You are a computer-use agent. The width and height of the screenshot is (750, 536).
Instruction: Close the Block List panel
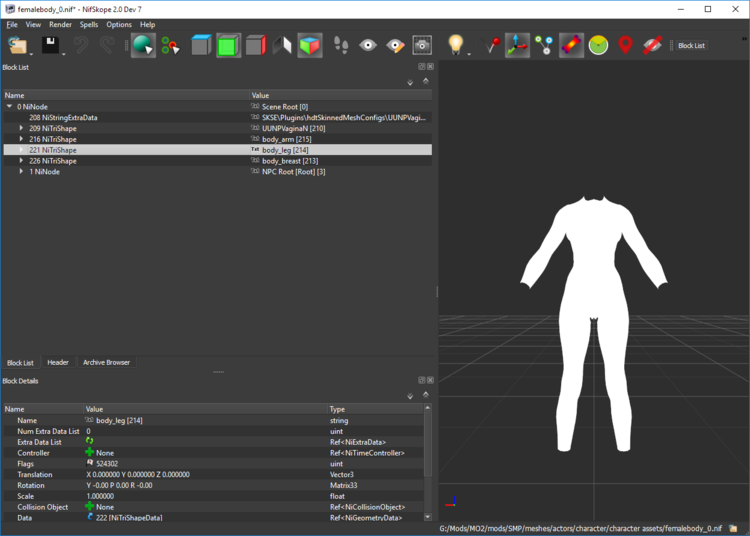(x=430, y=66)
